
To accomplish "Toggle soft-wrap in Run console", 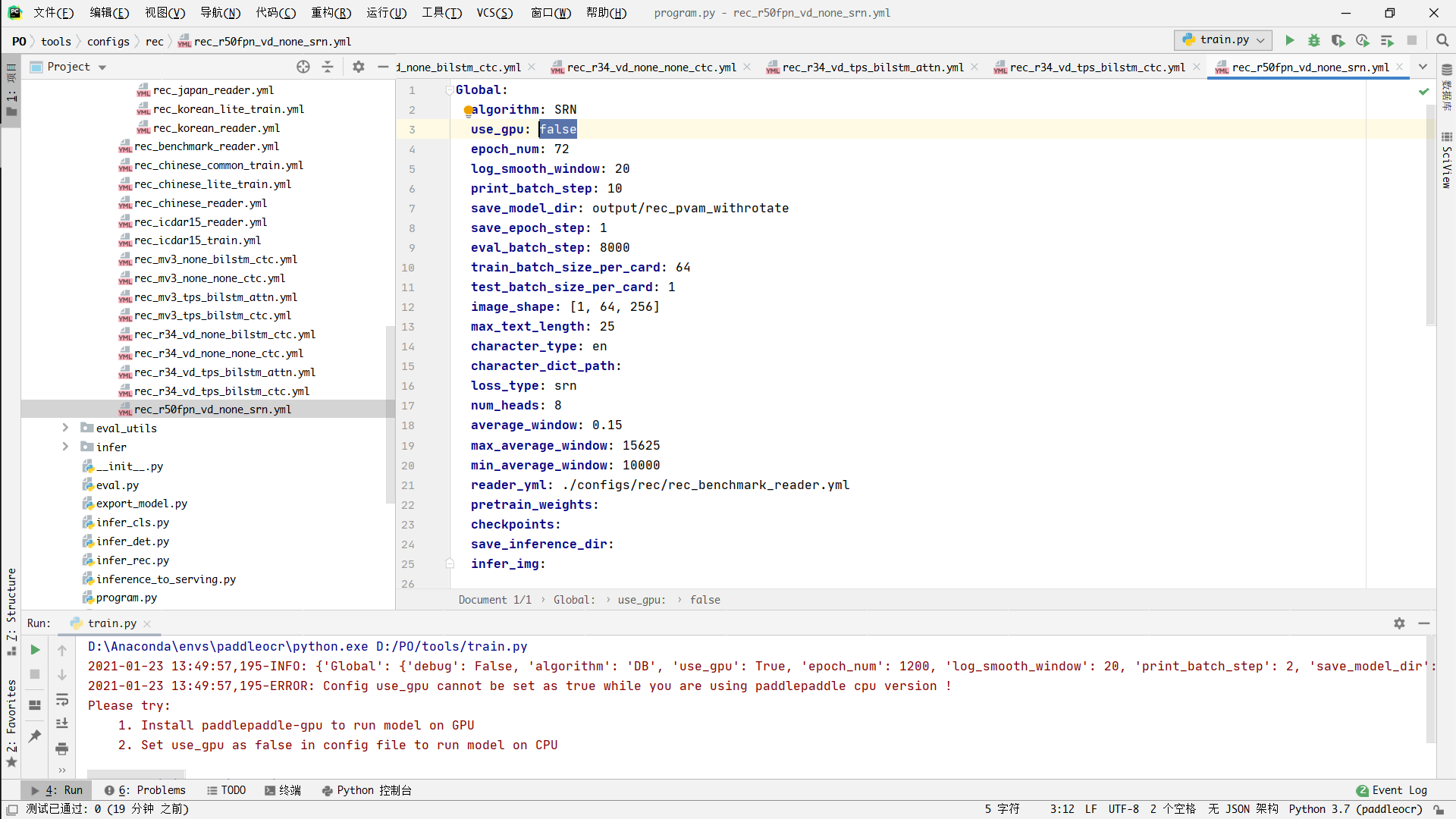I will pyautogui.click(x=62, y=699).
